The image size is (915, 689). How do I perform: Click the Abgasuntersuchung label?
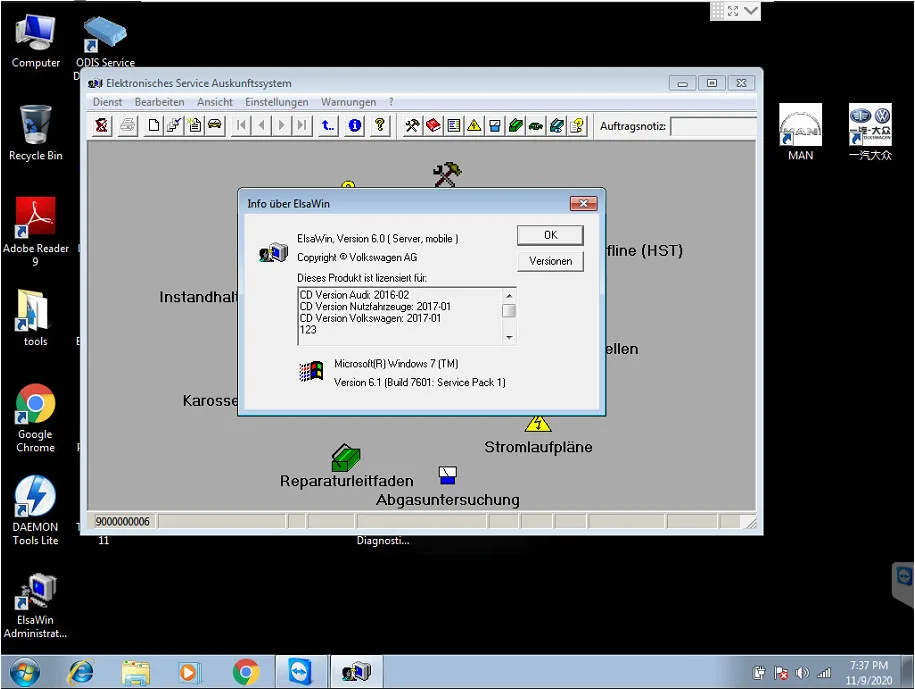point(448,500)
